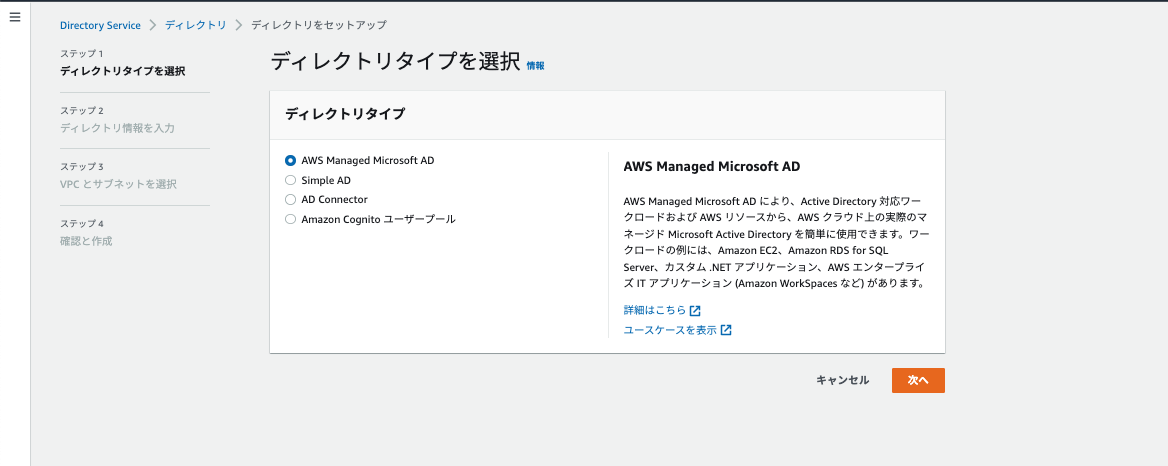Click the キャンセル button
Image resolution: width=1168 pixels, height=466 pixels.
tap(842, 380)
